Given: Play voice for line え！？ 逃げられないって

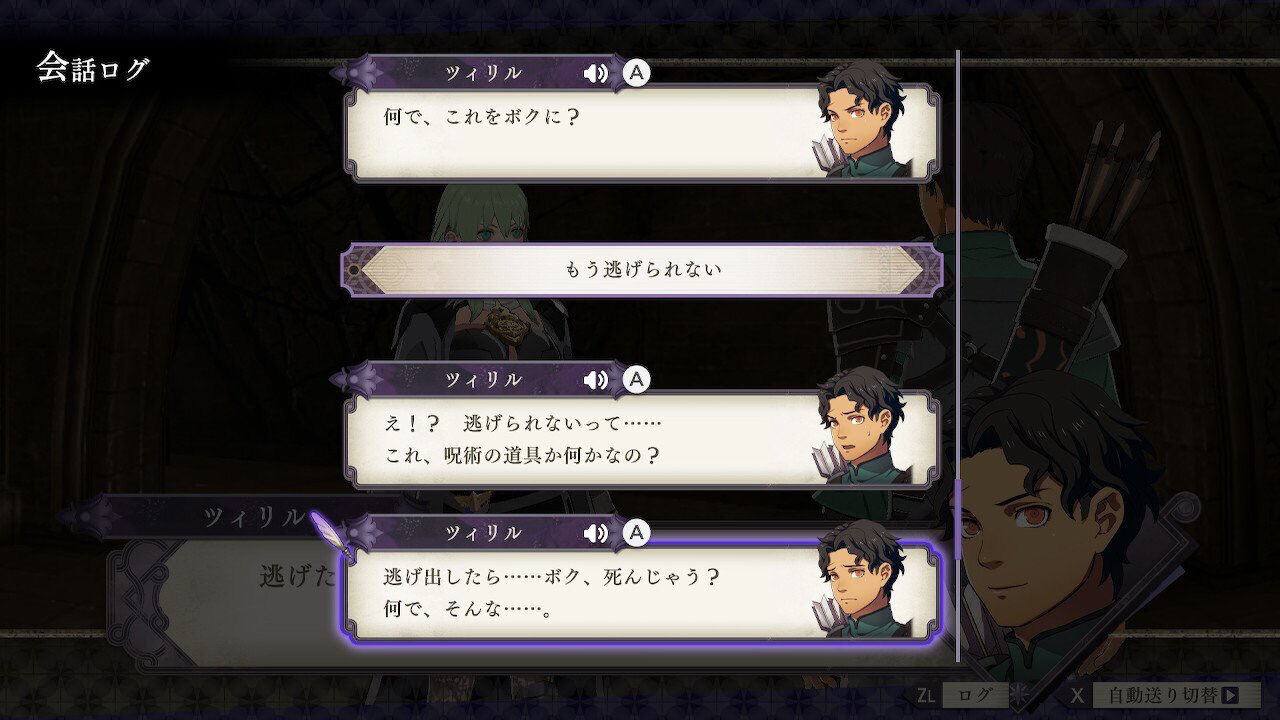Looking at the screenshot, I should (x=596, y=380).
